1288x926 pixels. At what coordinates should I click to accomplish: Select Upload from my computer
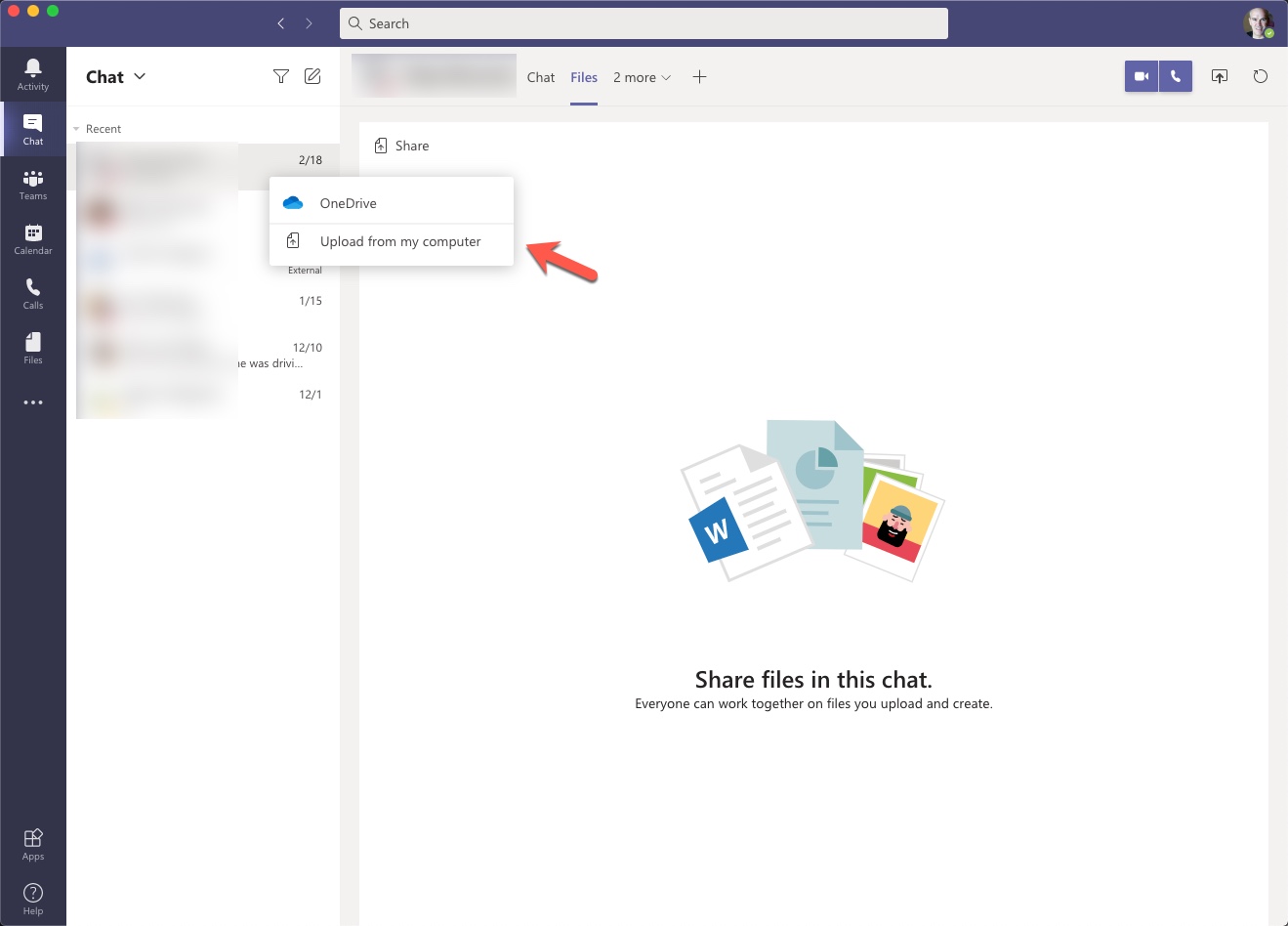pos(400,240)
